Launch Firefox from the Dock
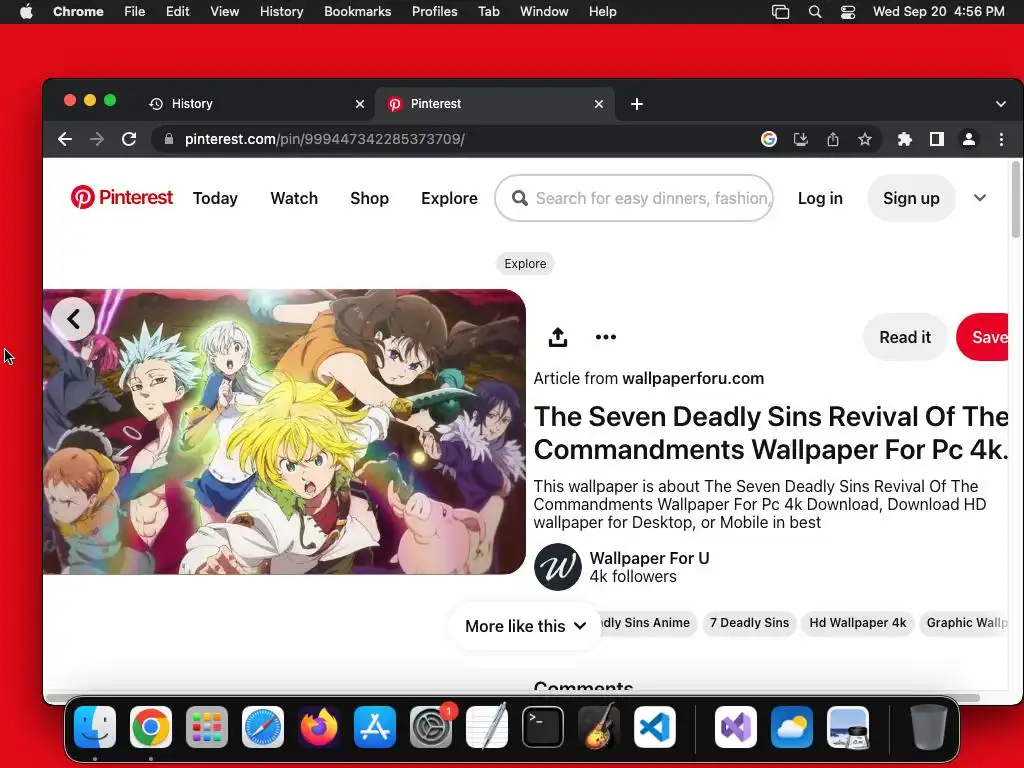 (x=319, y=727)
